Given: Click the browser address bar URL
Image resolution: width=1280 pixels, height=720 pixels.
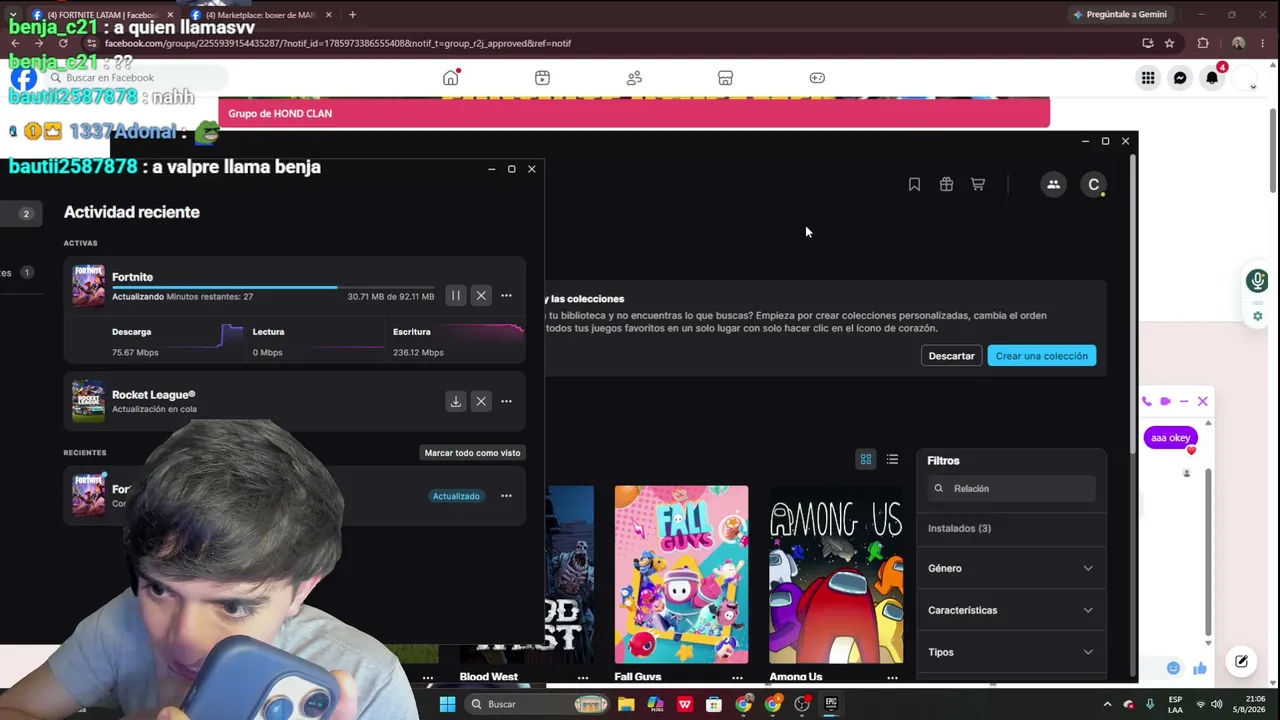Looking at the screenshot, I should point(338,43).
